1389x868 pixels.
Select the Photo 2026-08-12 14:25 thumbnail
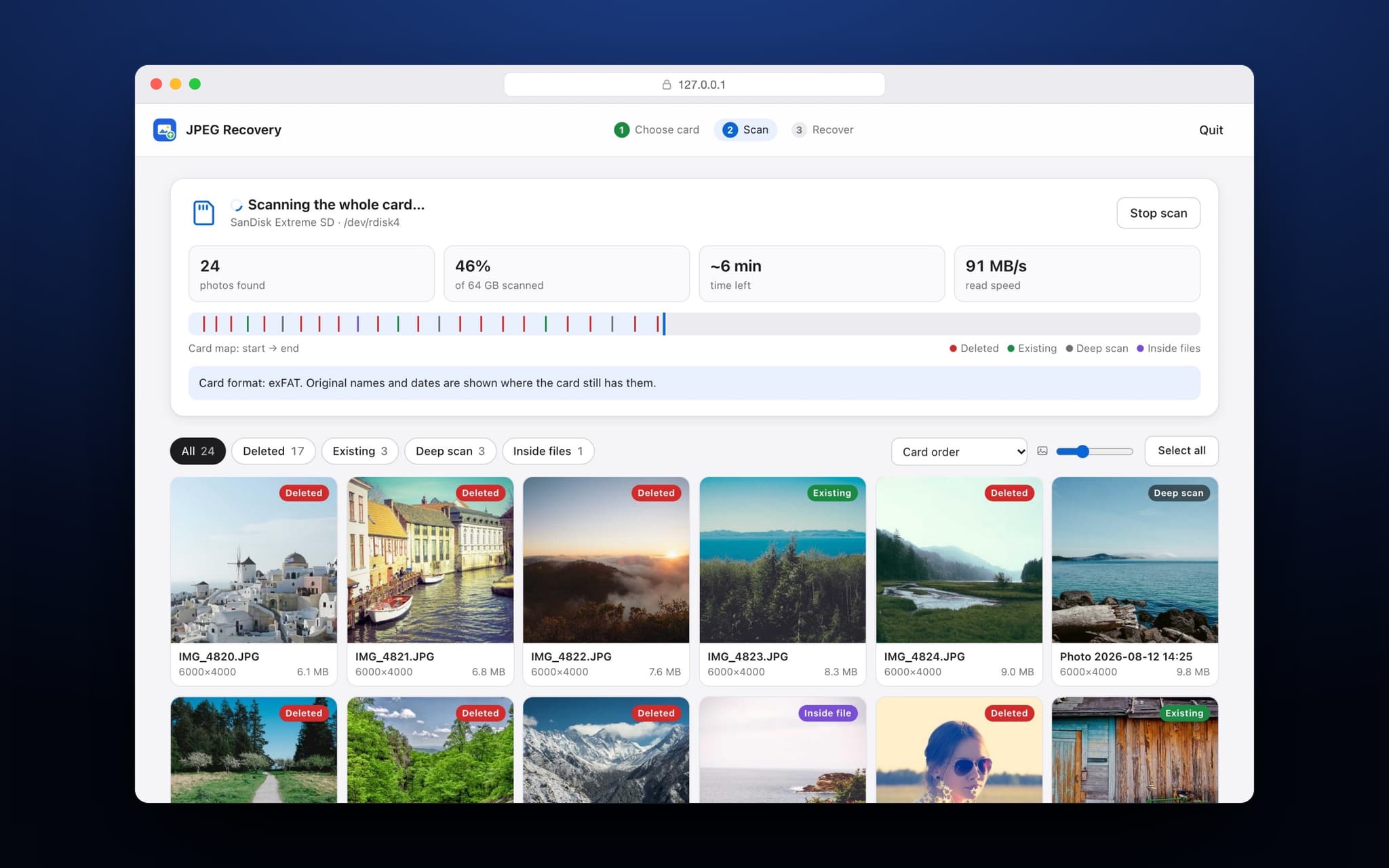click(x=1135, y=560)
